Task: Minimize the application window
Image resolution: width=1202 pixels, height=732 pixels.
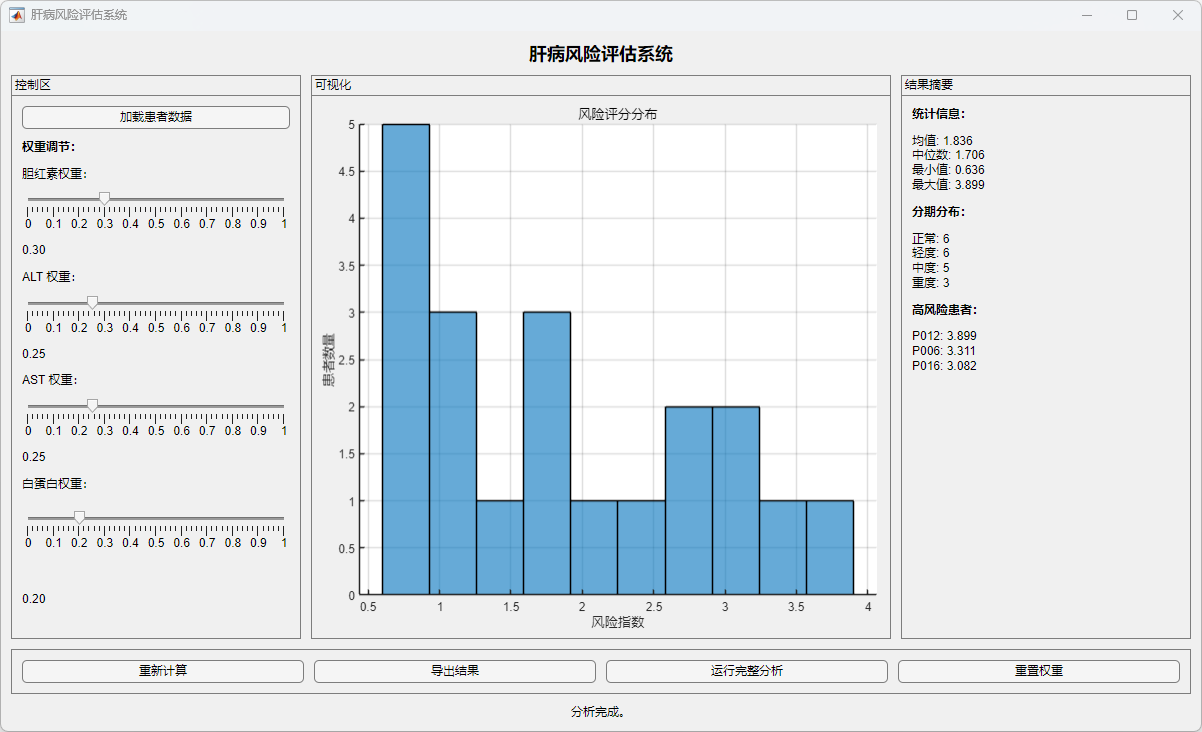Action: (1086, 15)
